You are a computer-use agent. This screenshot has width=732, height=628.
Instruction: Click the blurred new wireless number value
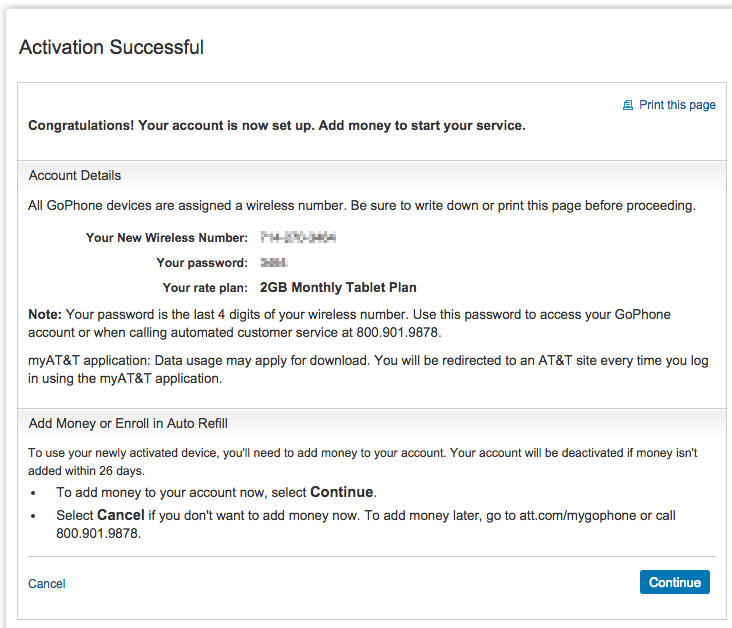[298, 238]
